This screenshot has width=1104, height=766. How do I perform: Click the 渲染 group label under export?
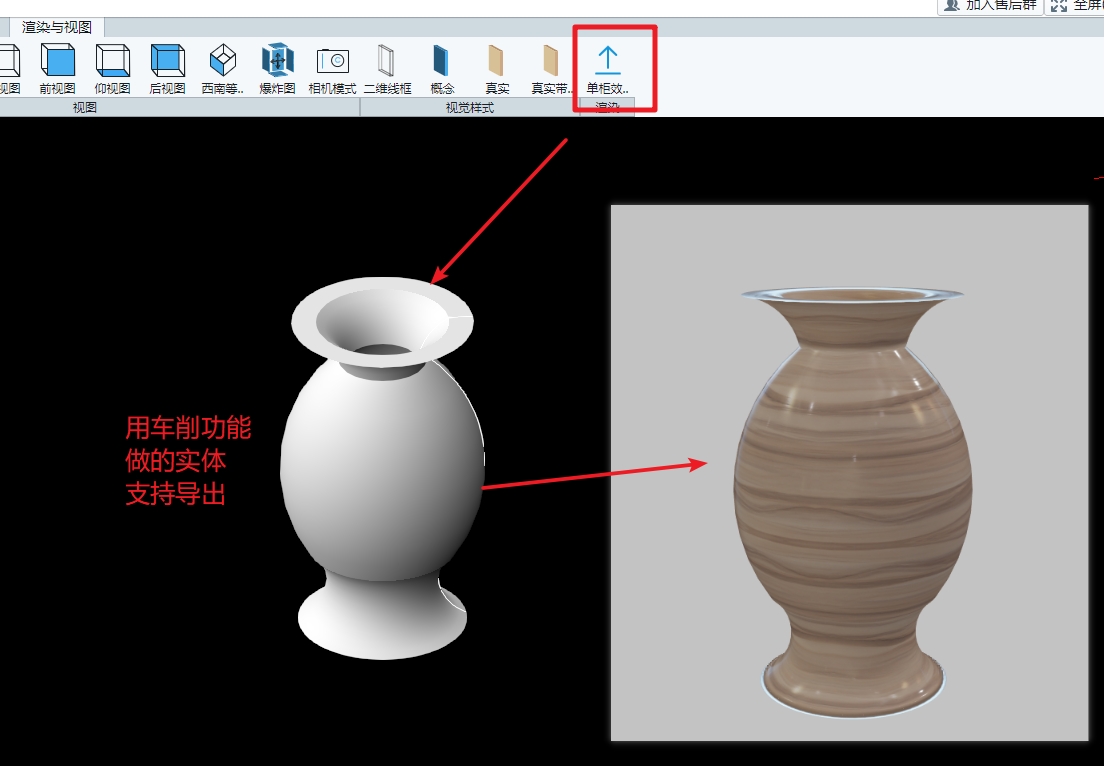tap(608, 107)
